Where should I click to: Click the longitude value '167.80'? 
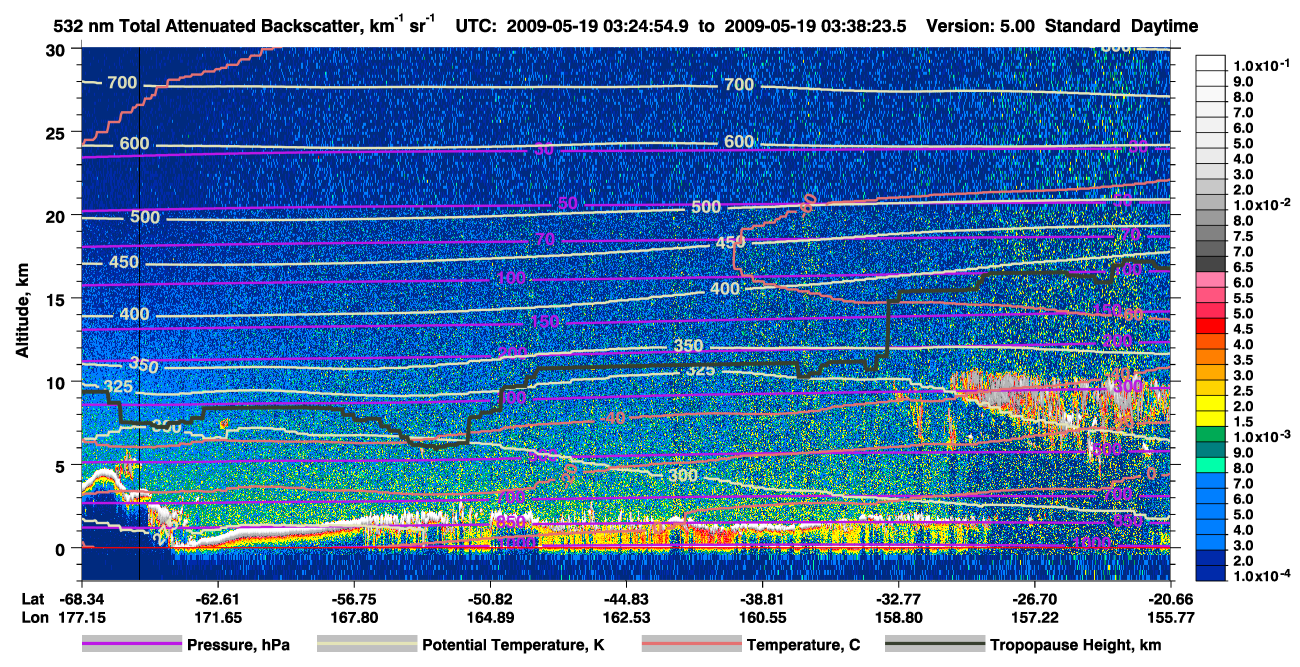tap(354, 617)
